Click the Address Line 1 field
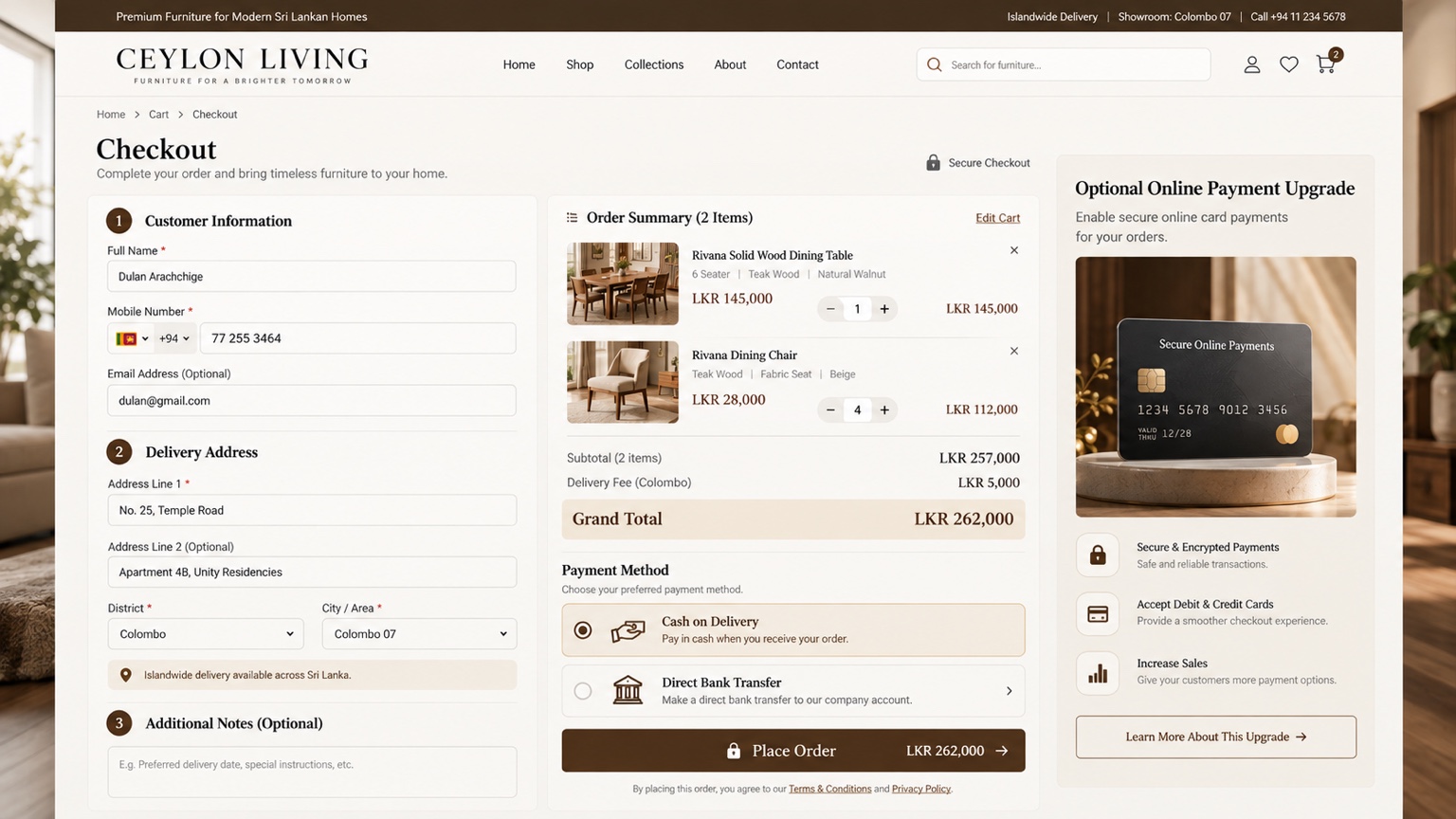Viewport: 1456px width, 819px height. click(311, 510)
